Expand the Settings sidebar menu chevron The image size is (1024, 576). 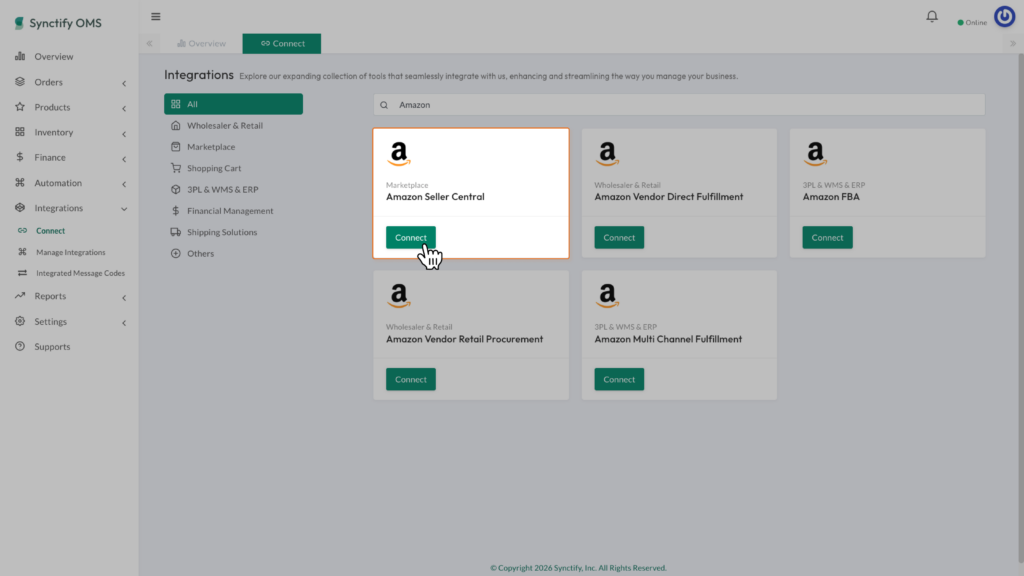coord(124,323)
